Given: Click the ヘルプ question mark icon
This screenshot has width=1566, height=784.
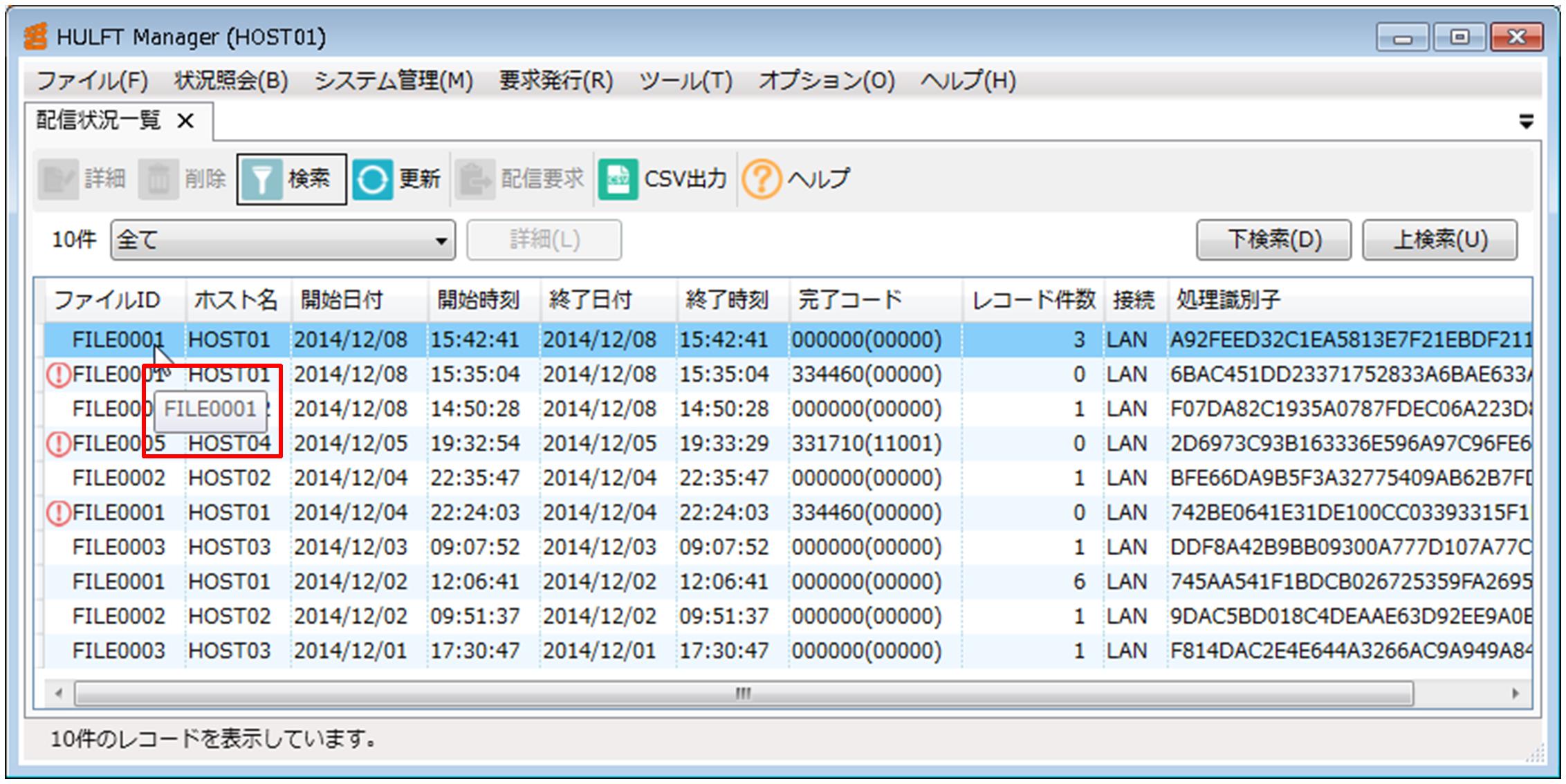Looking at the screenshot, I should pos(762,180).
